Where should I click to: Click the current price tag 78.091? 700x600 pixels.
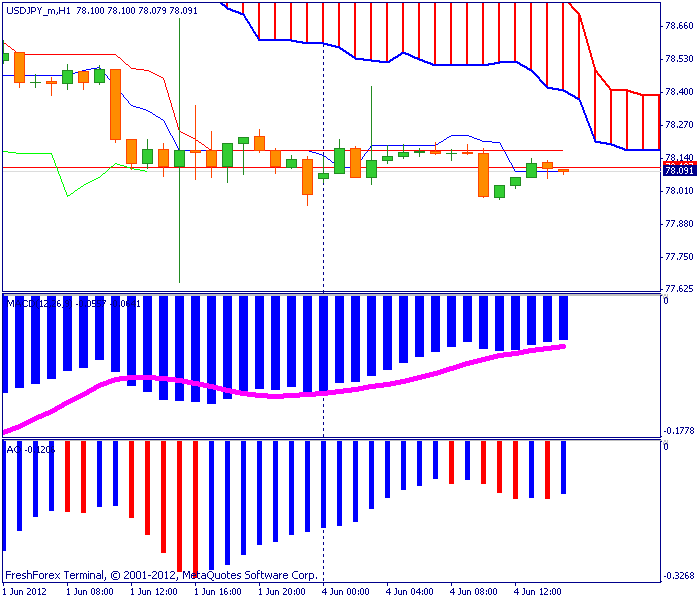pos(679,171)
